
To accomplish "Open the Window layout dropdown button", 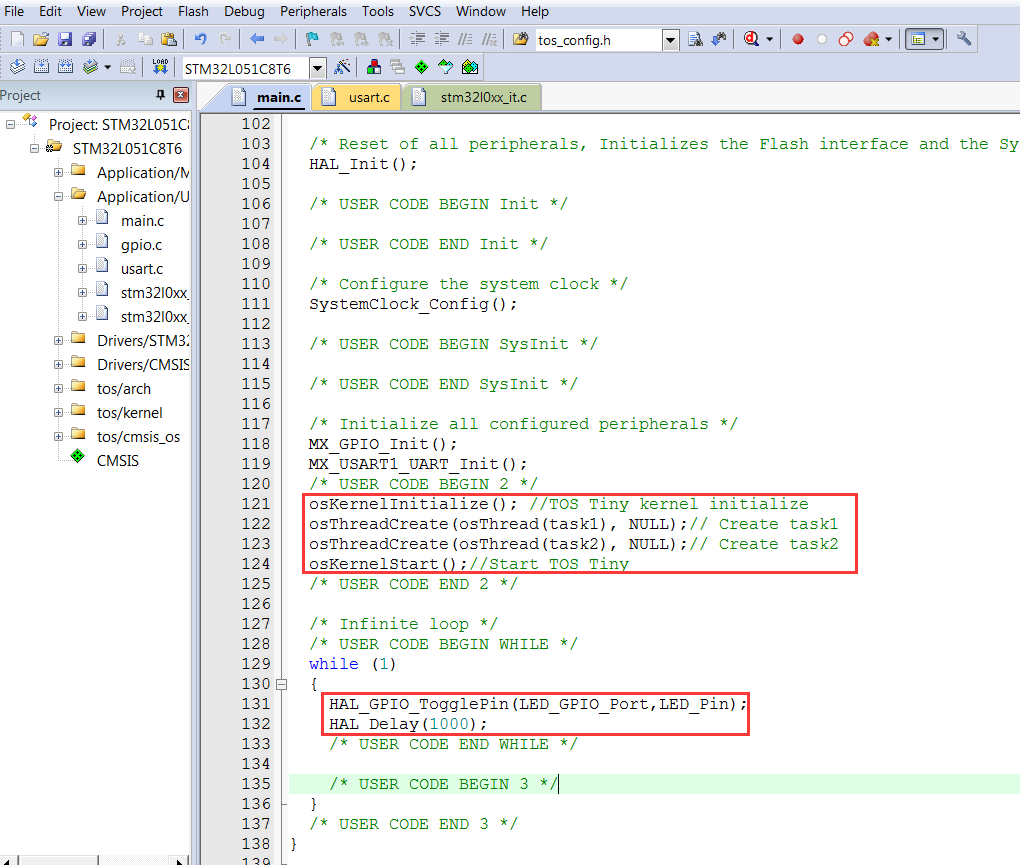I will (925, 40).
